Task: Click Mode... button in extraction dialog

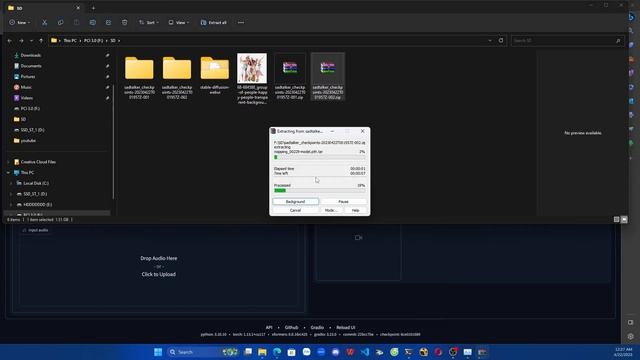Action: (x=331, y=210)
